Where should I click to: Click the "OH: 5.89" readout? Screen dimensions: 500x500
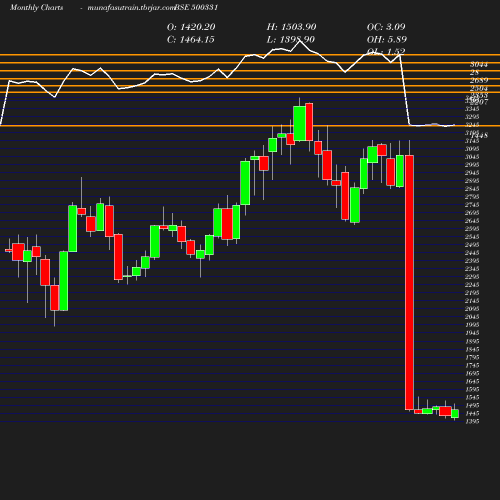[387, 40]
